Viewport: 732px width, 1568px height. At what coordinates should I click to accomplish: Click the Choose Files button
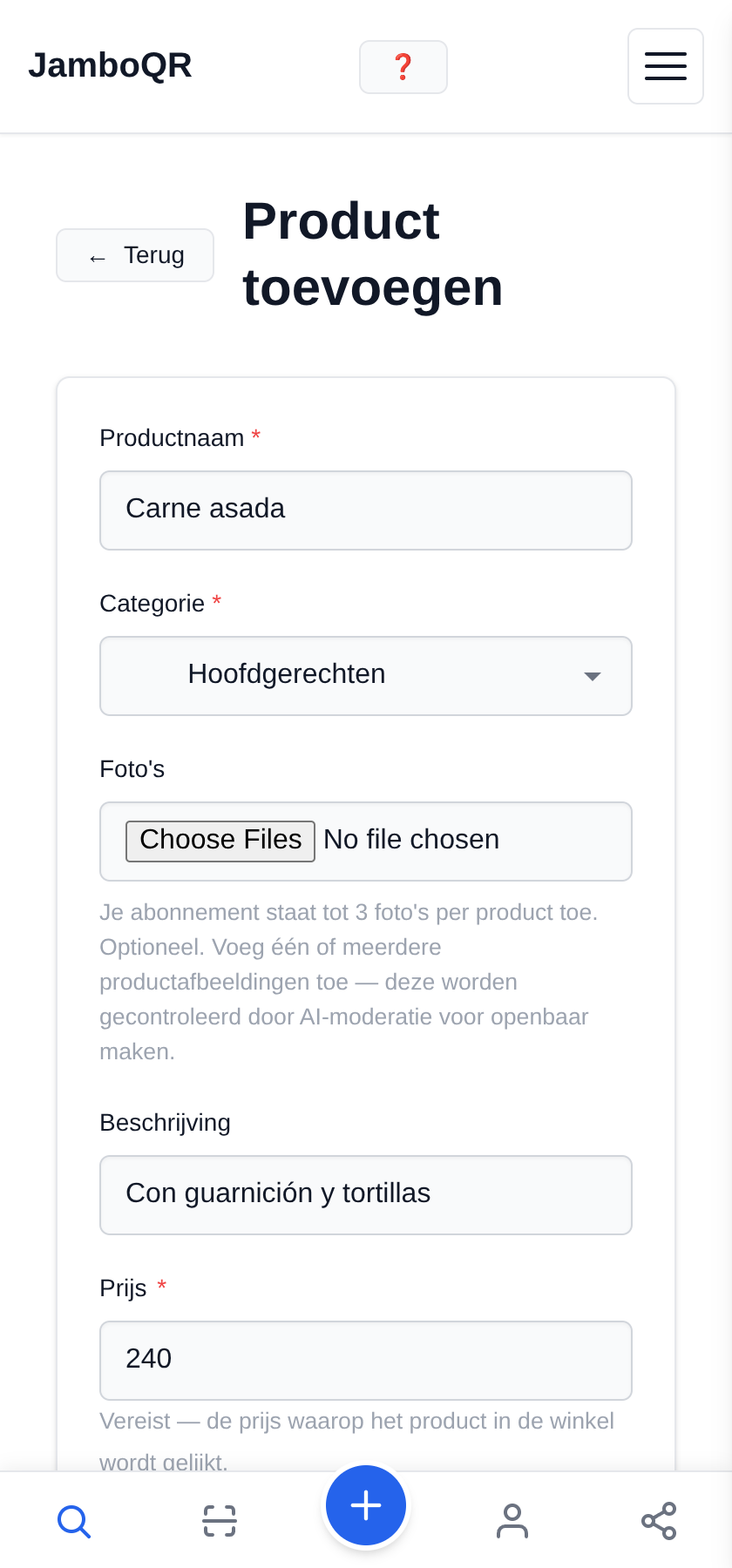coord(220,841)
